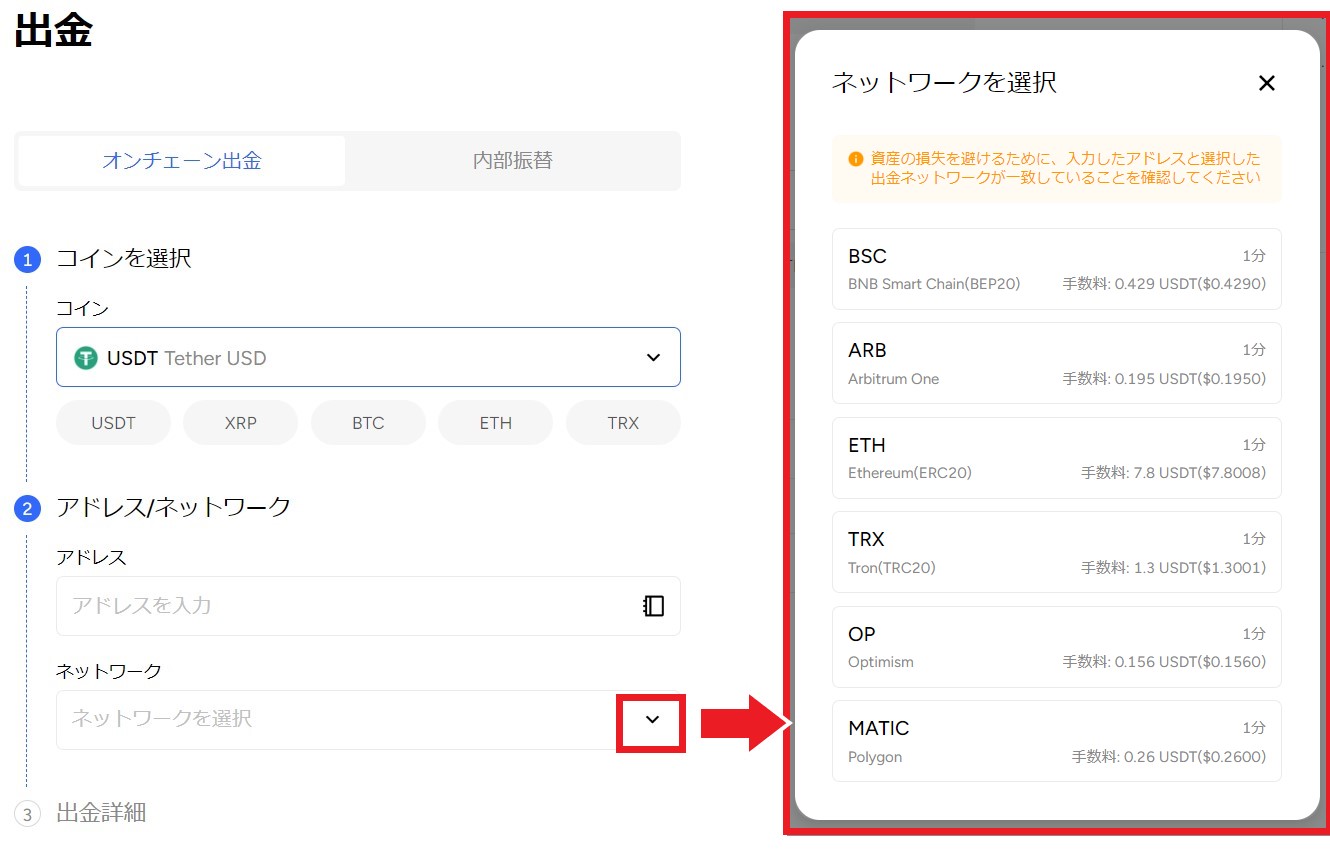Click fee text 手数料: 0.429 USDT($0.4290)
1330x854 pixels.
click(x=1164, y=284)
